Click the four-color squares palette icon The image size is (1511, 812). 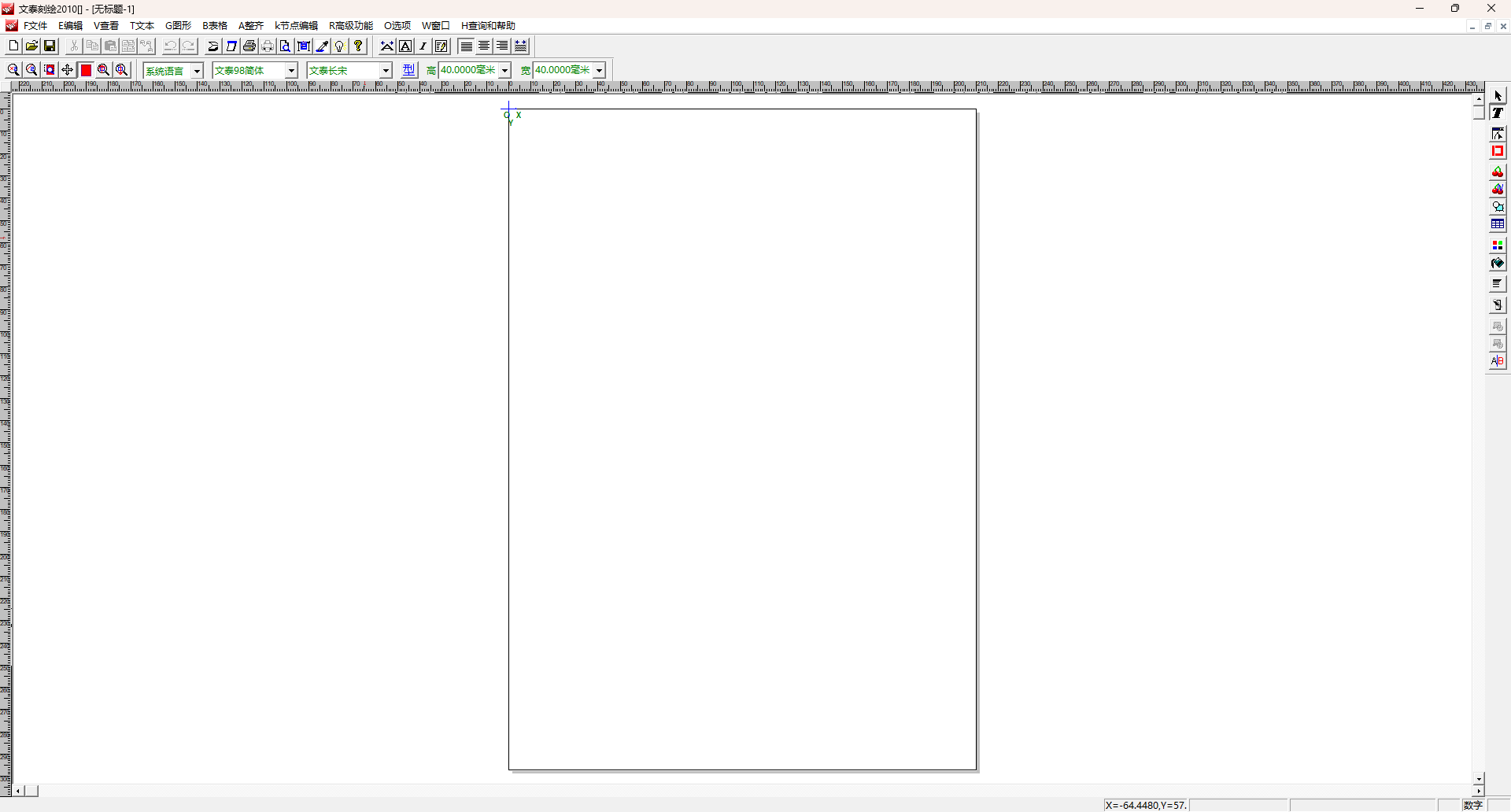(x=1498, y=245)
